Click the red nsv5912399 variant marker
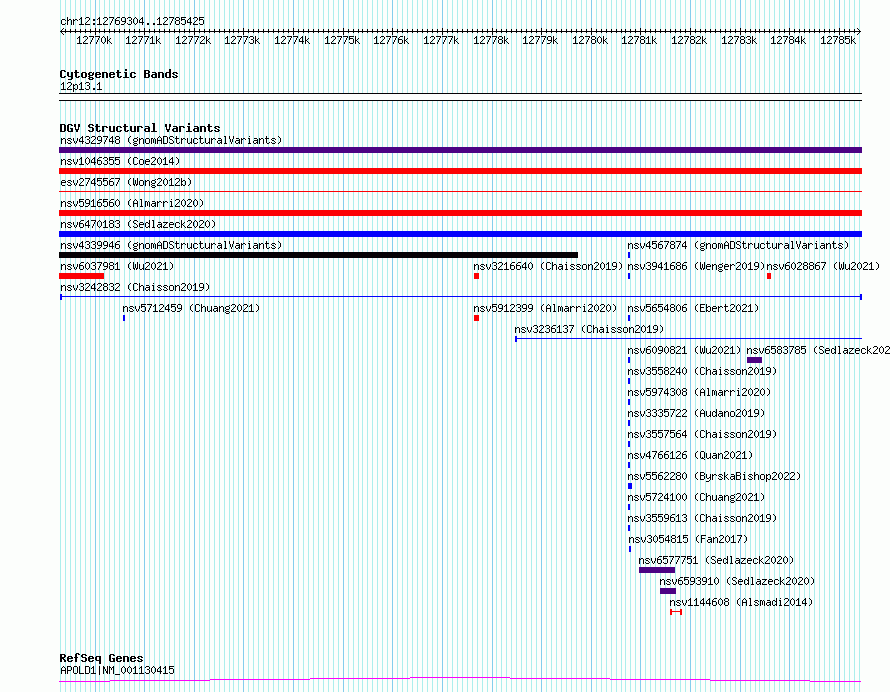The width and height of the screenshot is (890, 692). [x=476, y=318]
